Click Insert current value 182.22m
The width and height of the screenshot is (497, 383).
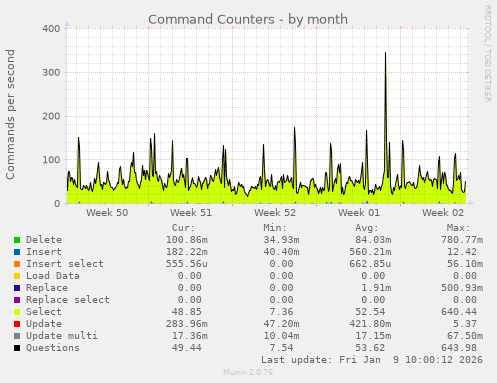pyautogui.click(x=187, y=252)
